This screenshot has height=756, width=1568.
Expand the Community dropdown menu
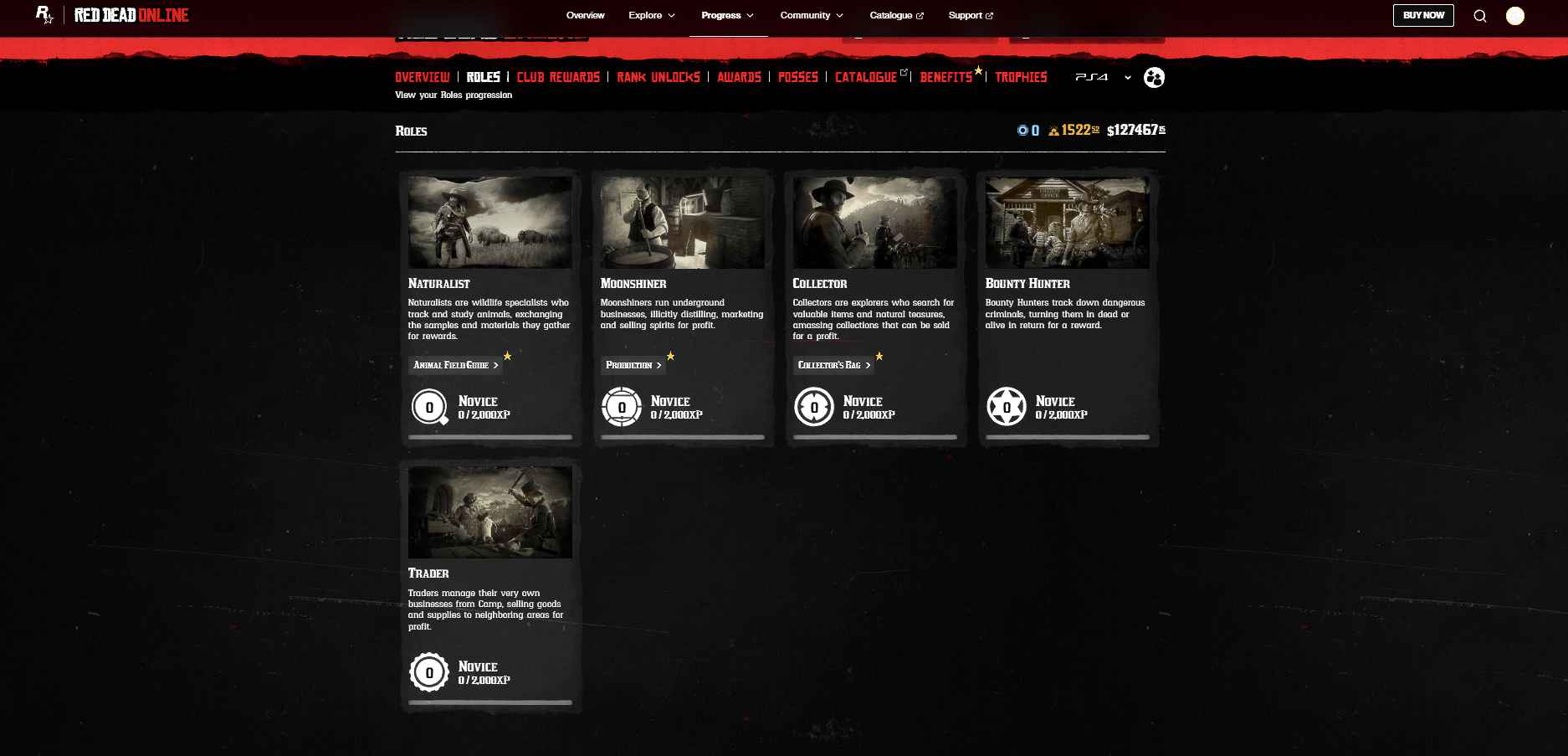[812, 16]
